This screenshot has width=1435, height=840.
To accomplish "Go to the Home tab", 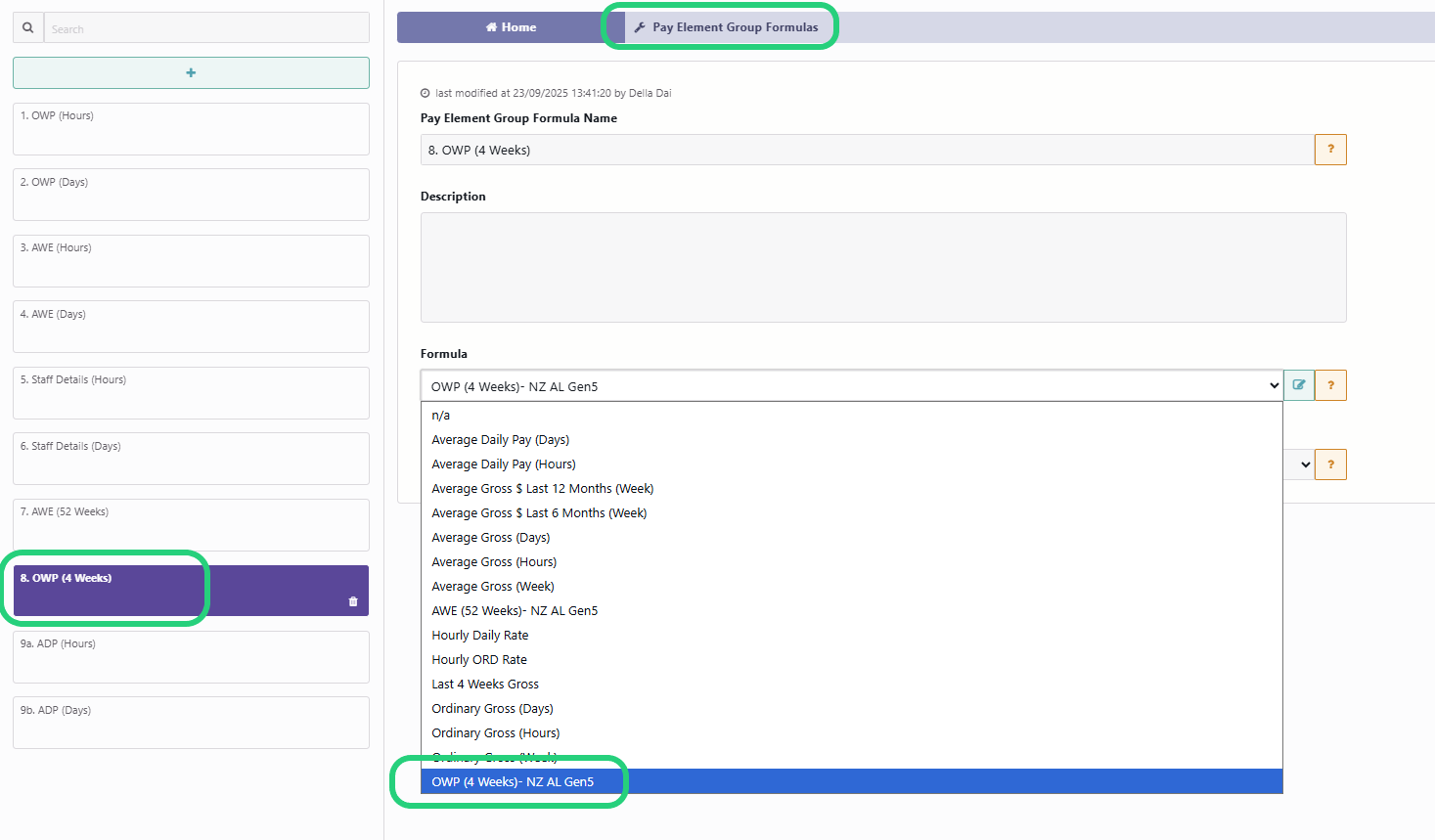I will (x=511, y=27).
